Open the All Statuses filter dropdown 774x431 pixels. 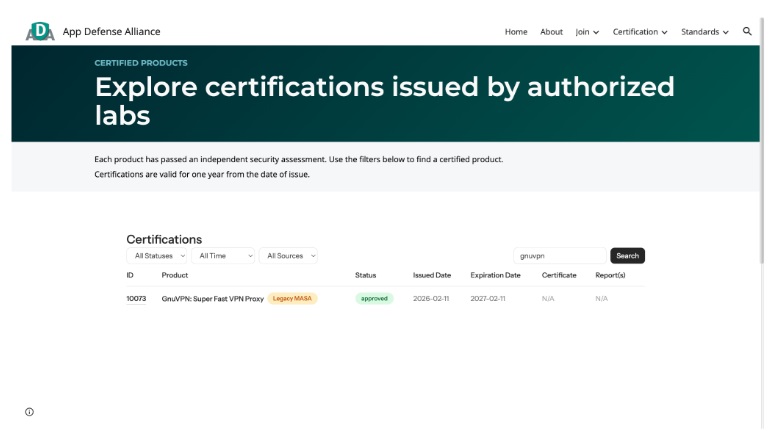pyautogui.click(x=156, y=256)
